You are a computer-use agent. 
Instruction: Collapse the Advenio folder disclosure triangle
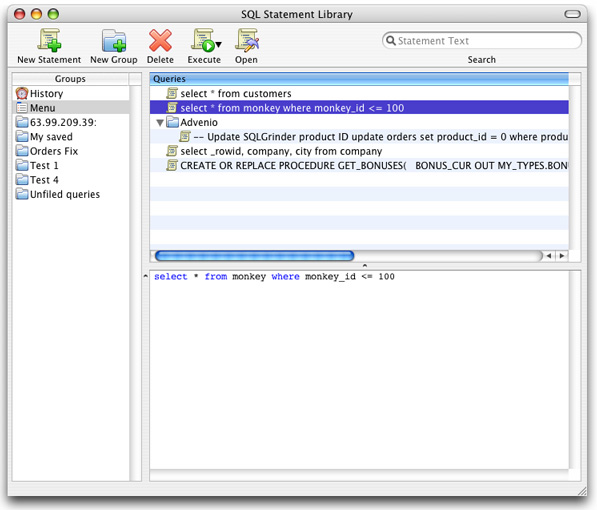coord(160,123)
